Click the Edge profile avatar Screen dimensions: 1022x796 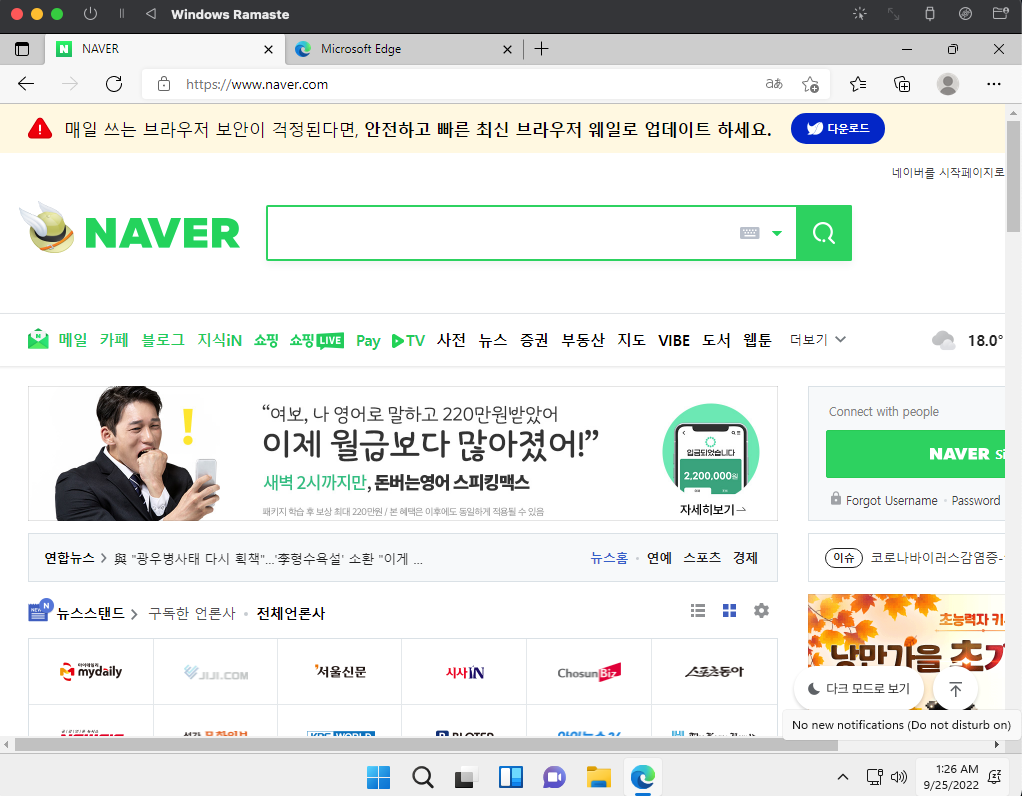click(x=947, y=84)
